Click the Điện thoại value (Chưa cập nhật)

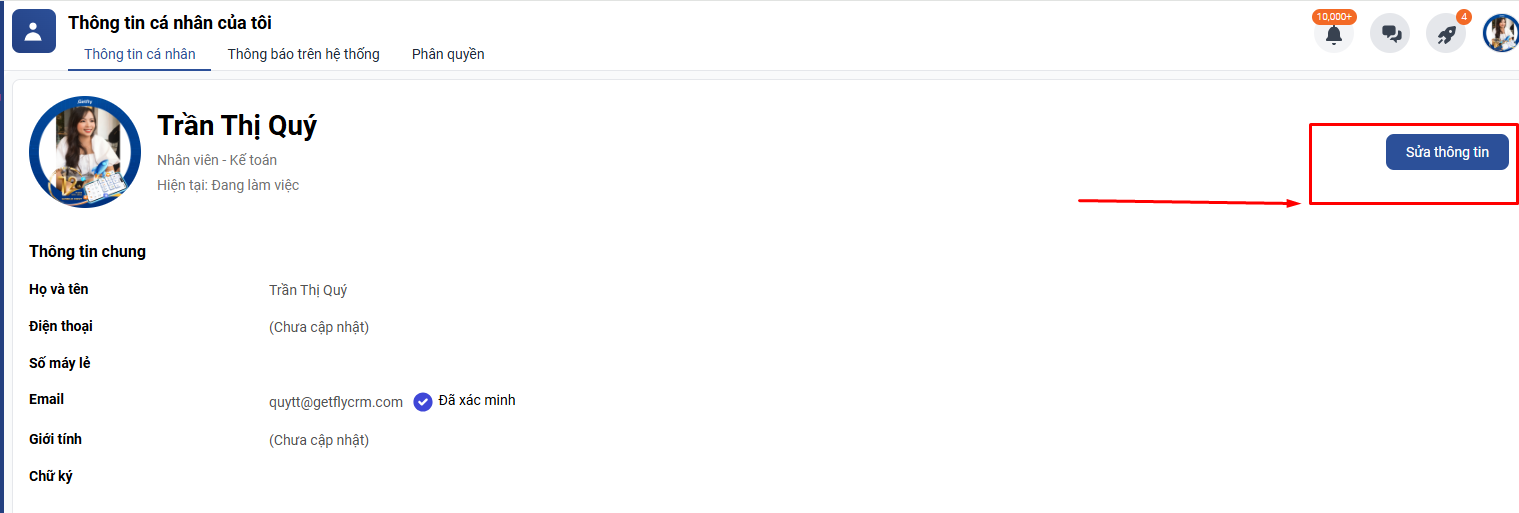point(319,327)
